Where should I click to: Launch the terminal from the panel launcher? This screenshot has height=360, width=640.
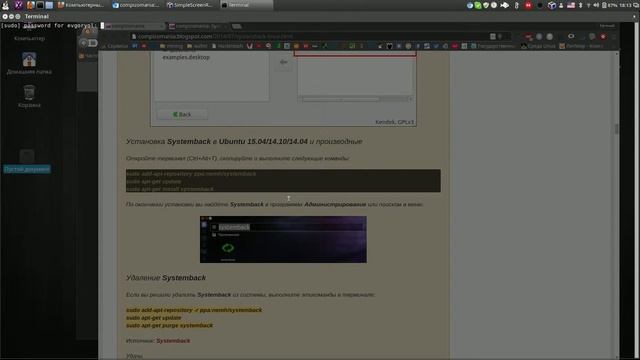[40, 5]
